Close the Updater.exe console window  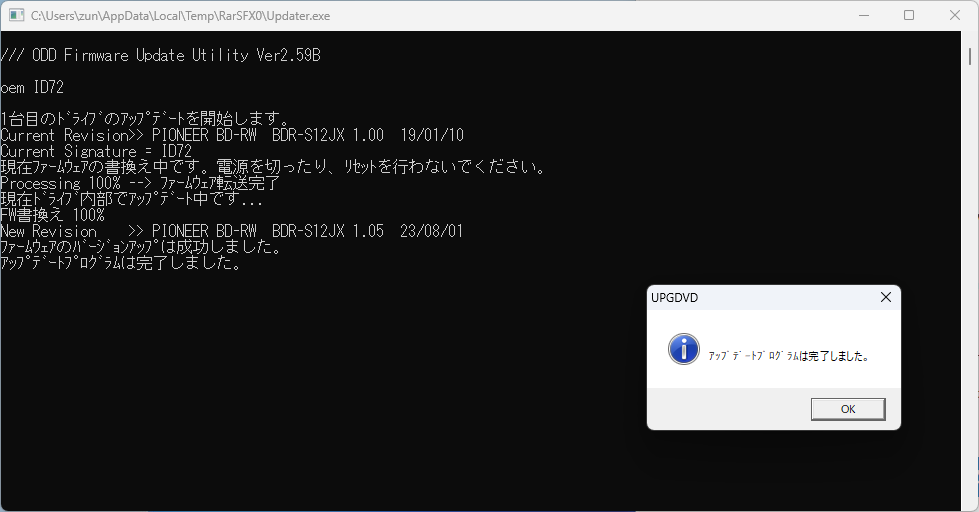click(x=954, y=16)
